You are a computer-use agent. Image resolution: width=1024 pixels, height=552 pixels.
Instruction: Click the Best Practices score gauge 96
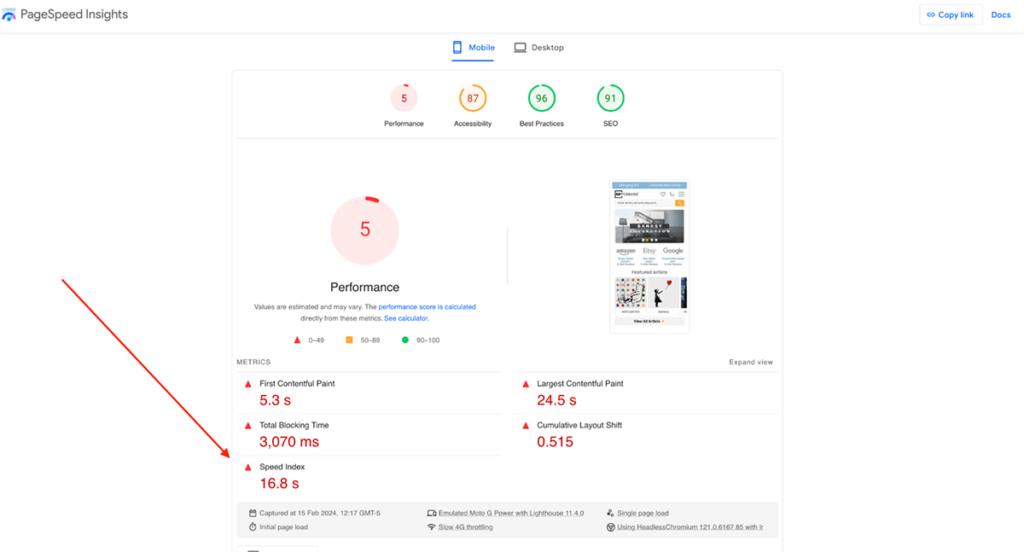click(x=541, y=99)
